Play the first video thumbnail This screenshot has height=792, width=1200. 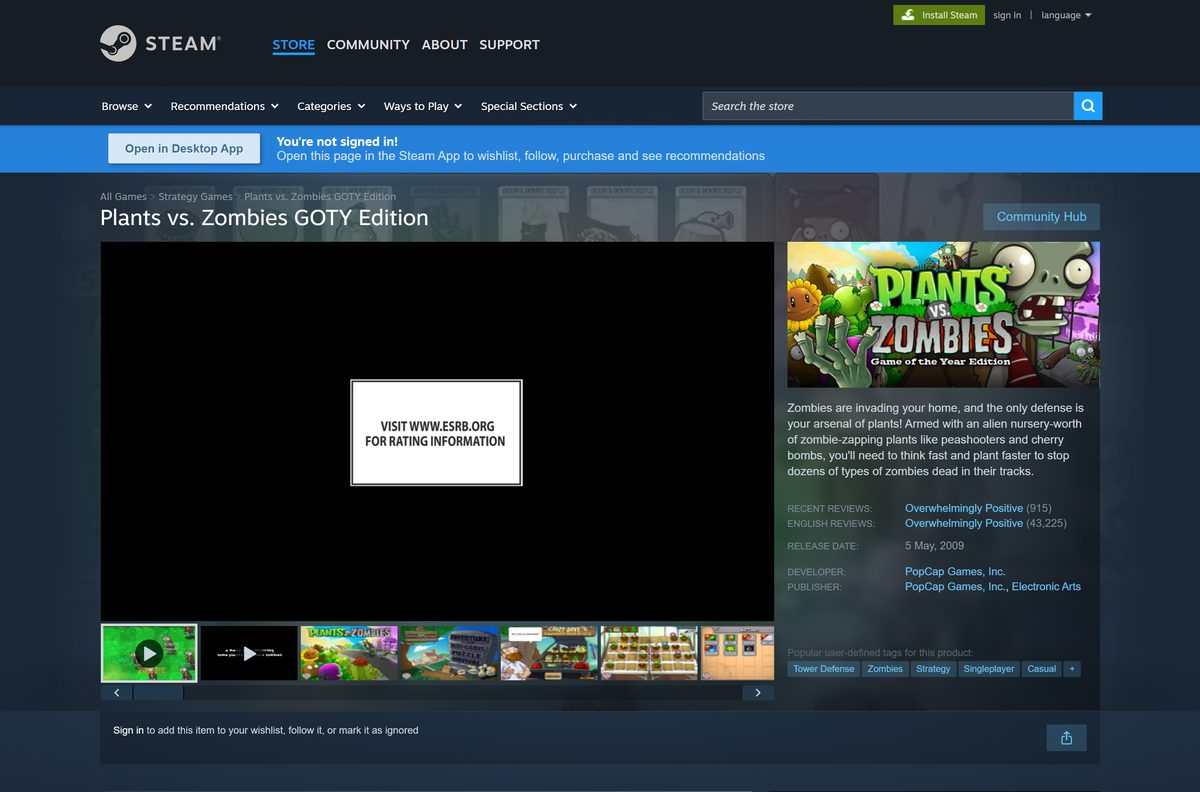tap(149, 654)
